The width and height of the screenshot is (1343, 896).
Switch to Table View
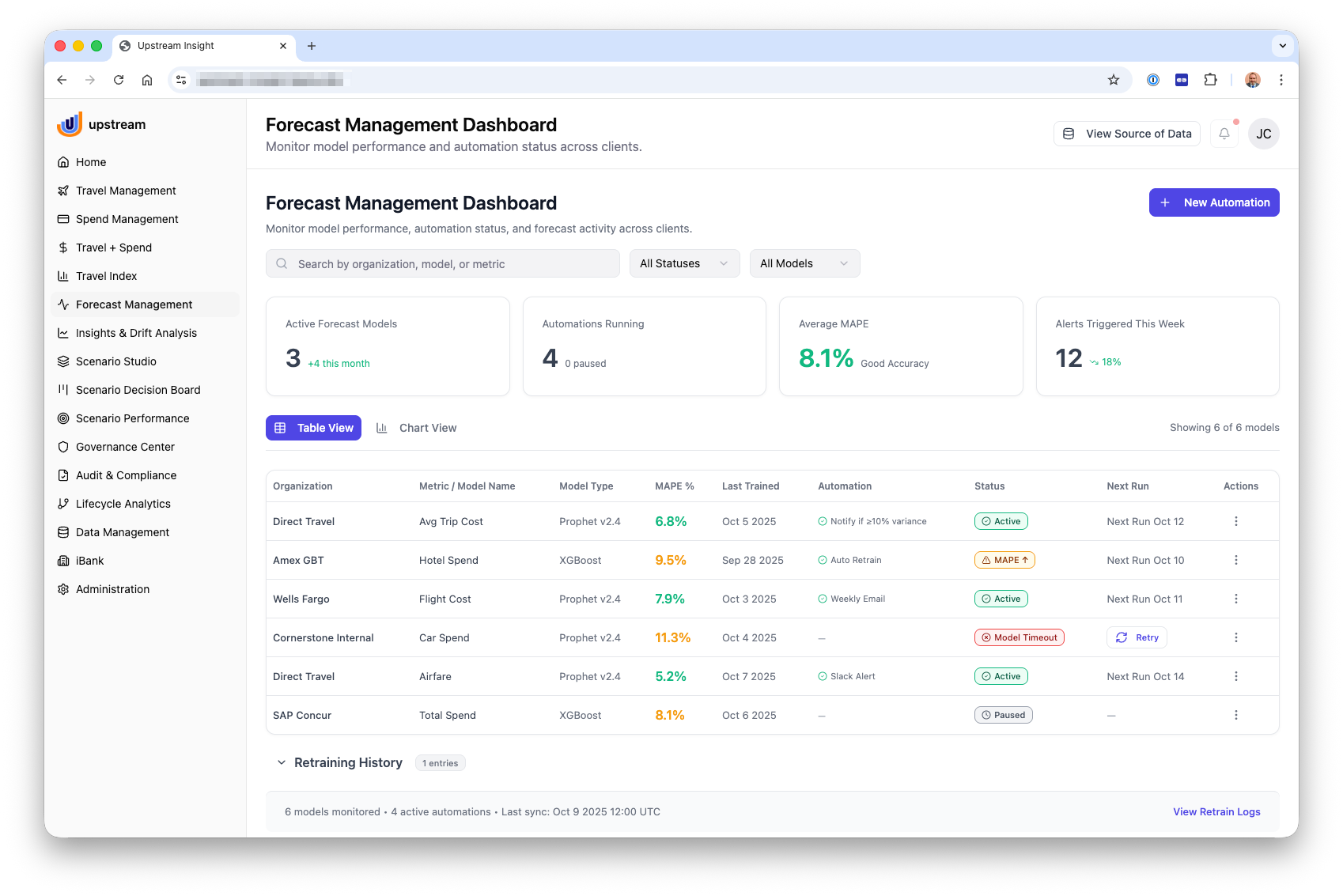[x=313, y=428]
